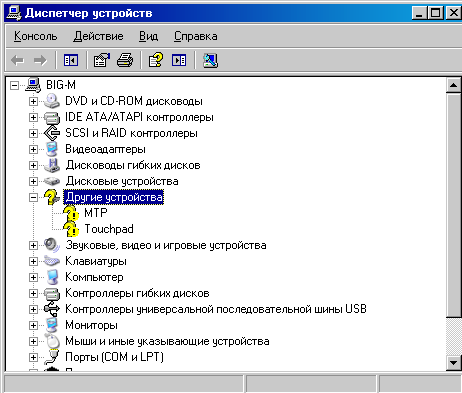This screenshot has height=393, width=462.
Task: Click the Back arrow toolbar icon
Action: [17, 61]
